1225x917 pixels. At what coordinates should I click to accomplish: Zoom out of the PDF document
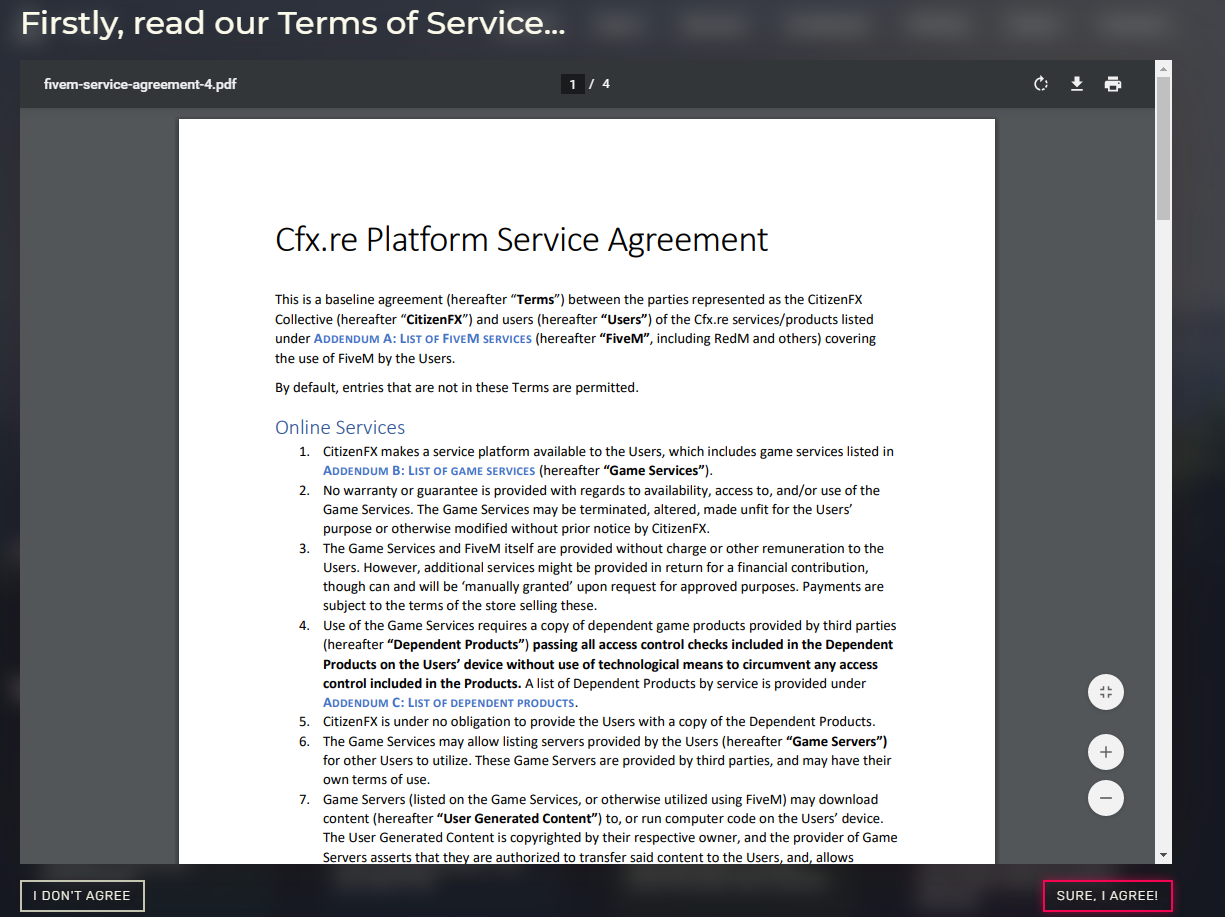point(1106,798)
